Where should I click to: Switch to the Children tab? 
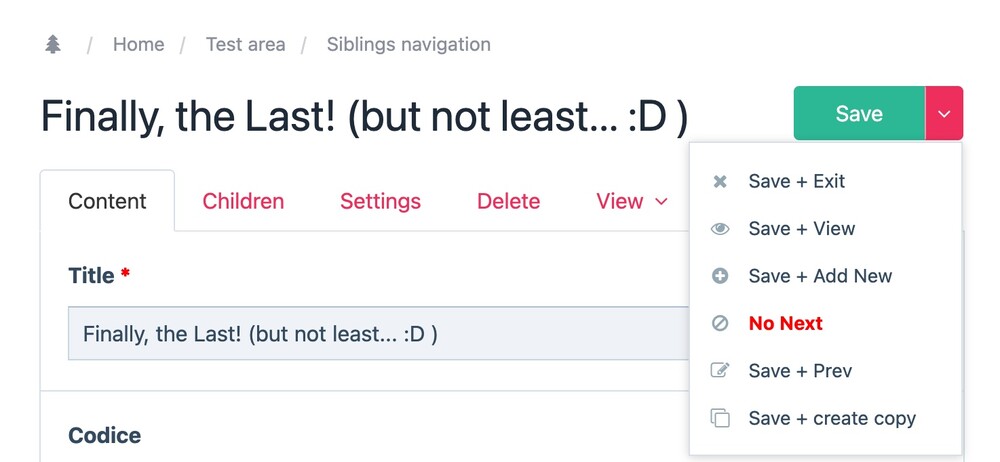click(243, 202)
